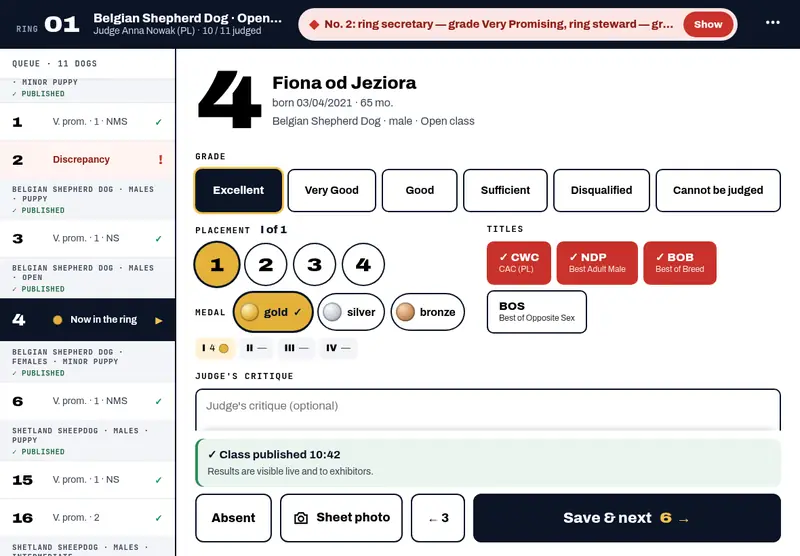Click the silver medal coin icon
Image resolution: width=800 pixels, height=556 pixels.
pos(332,312)
